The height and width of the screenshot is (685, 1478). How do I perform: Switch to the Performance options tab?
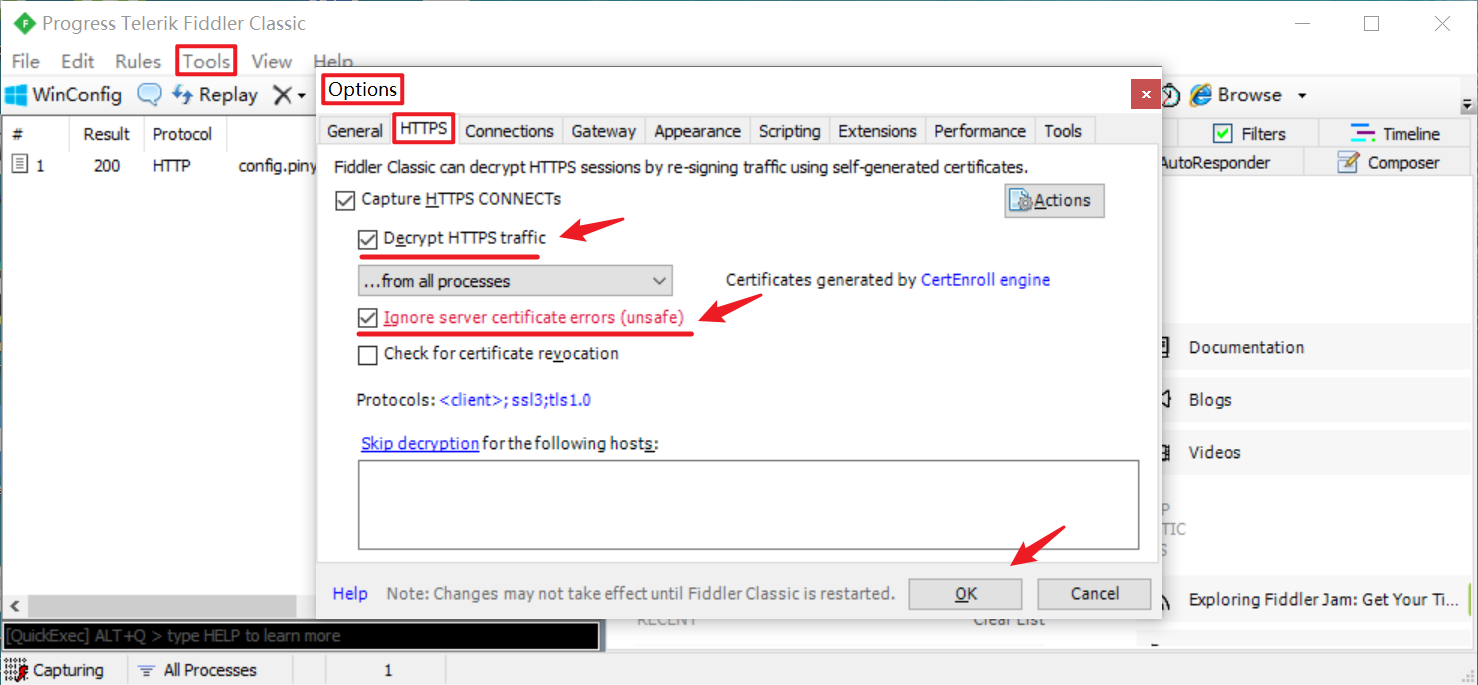pos(980,131)
